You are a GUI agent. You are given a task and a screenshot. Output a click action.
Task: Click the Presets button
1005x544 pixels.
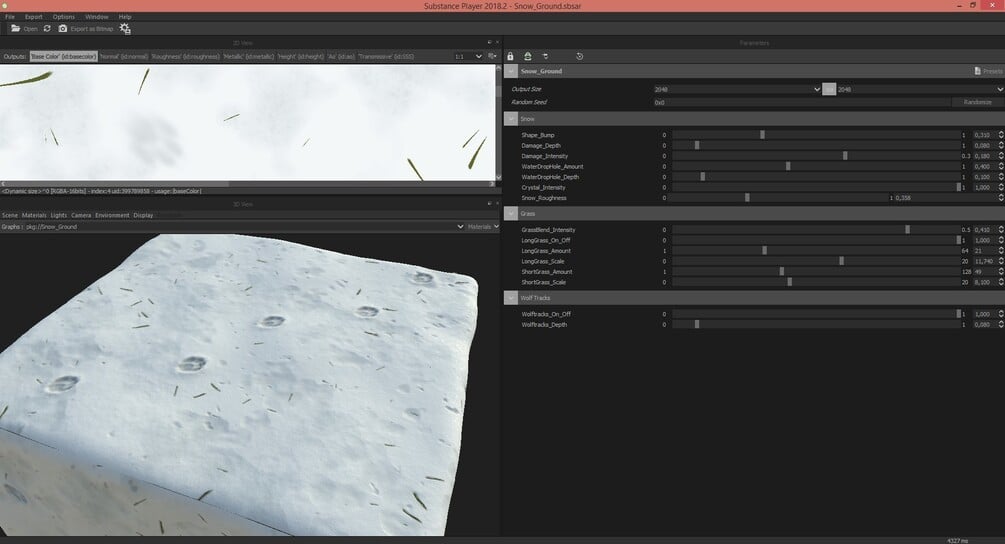pos(988,71)
